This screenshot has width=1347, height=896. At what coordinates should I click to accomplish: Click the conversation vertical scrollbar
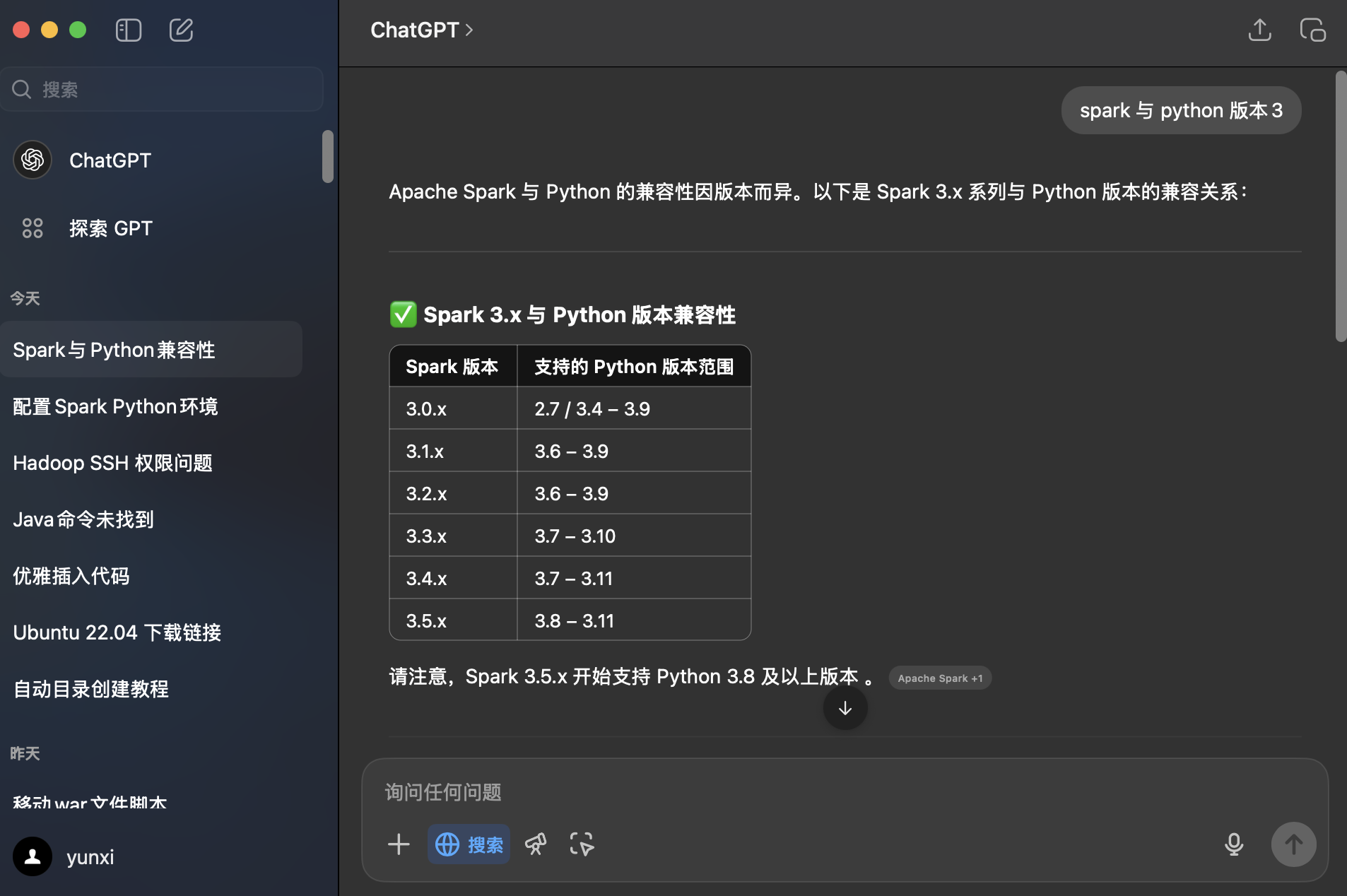1341,206
